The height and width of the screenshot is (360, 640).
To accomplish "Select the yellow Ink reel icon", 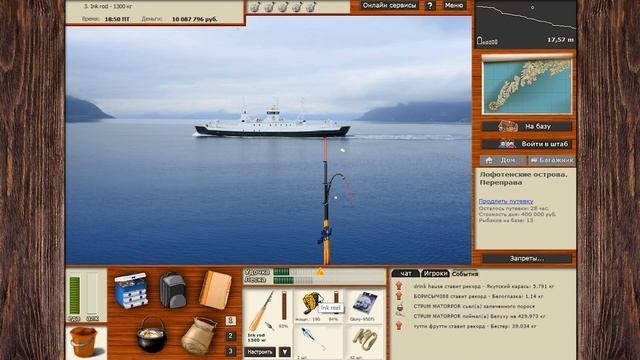I will [311, 303].
